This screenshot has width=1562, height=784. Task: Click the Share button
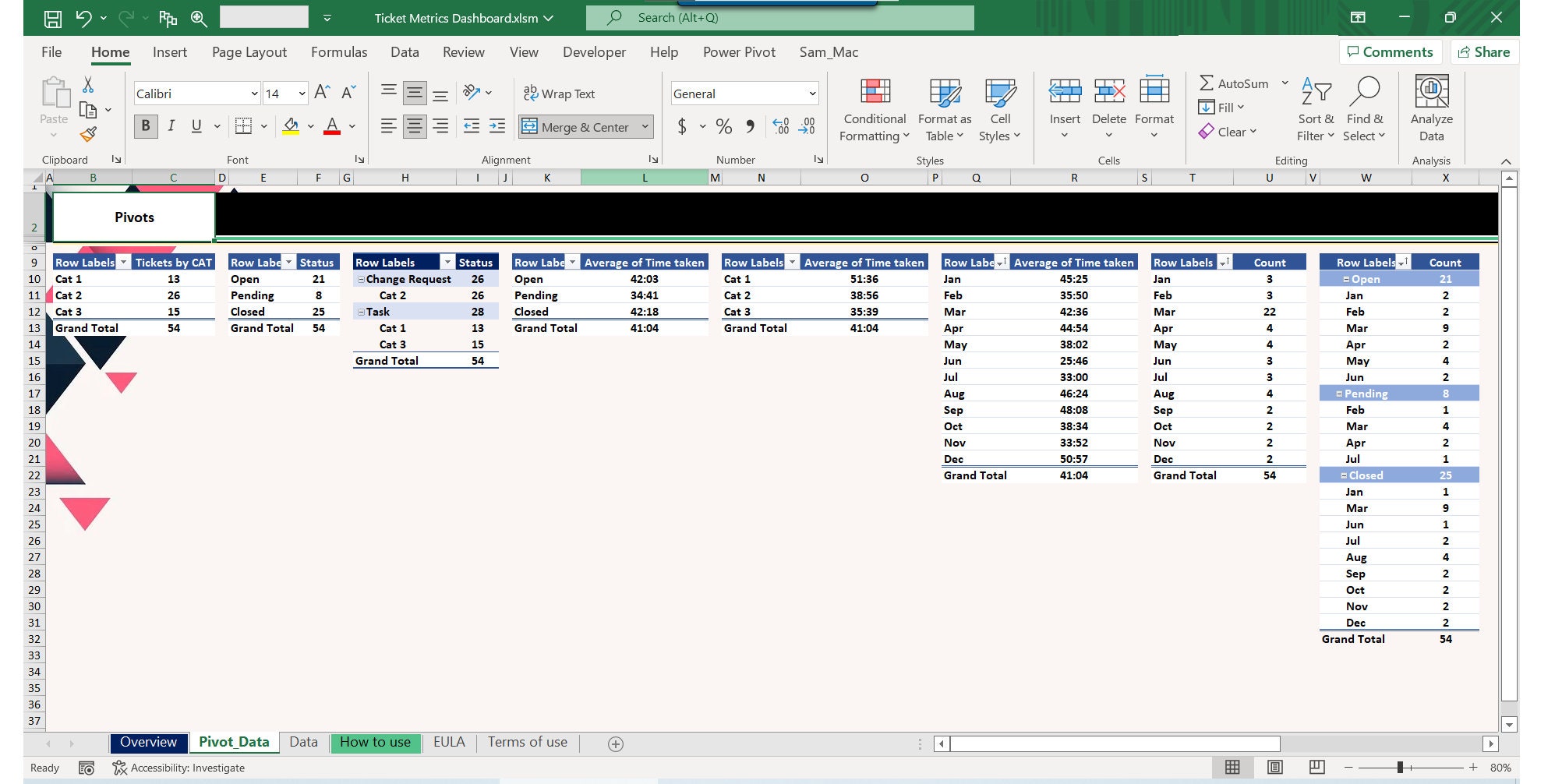(1485, 51)
